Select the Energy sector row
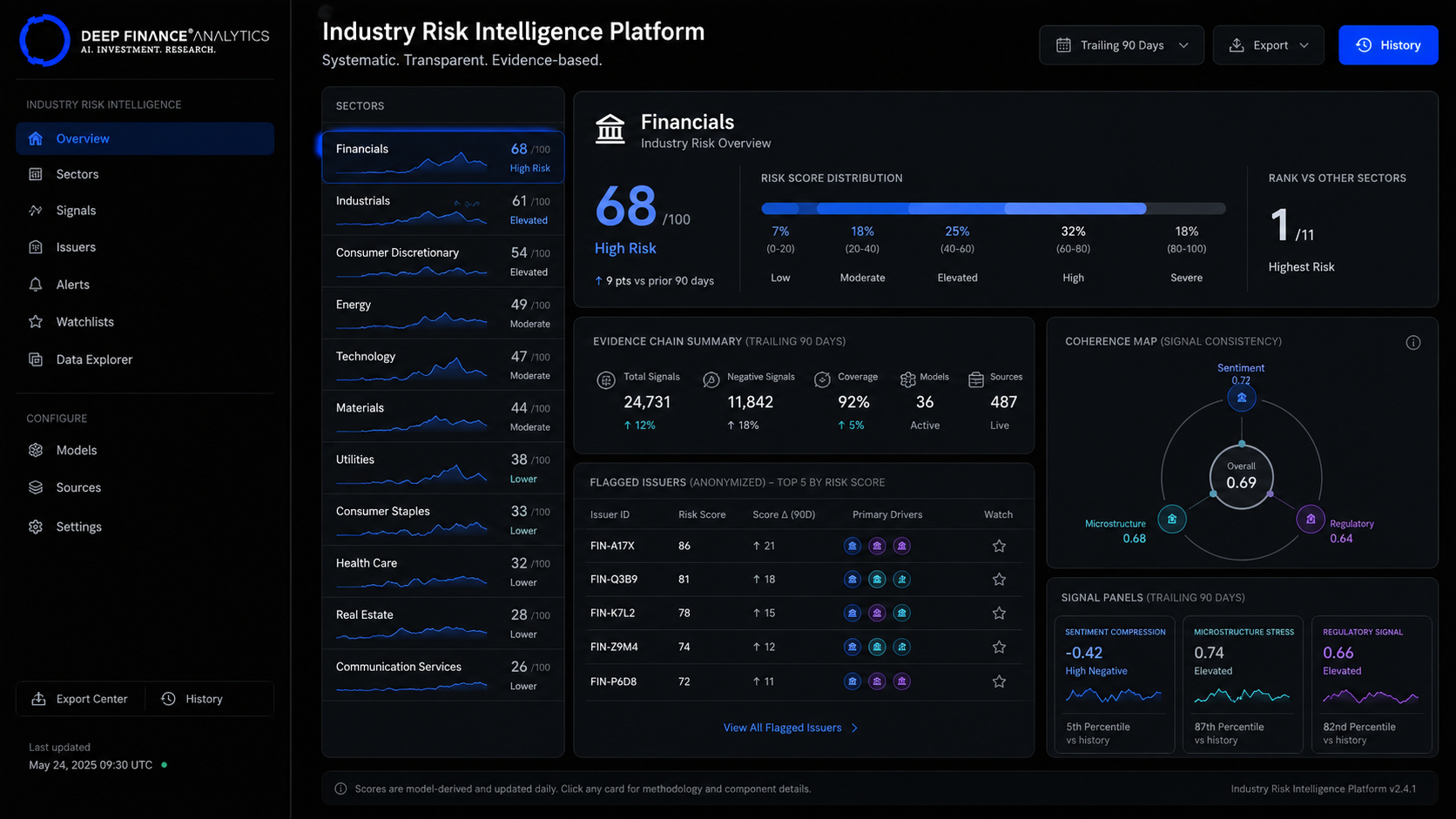 point(443,313)
